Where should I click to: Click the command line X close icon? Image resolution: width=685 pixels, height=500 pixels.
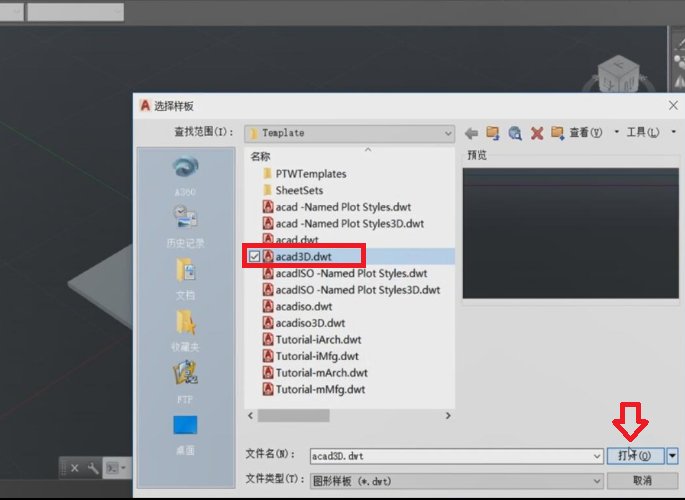75,469
